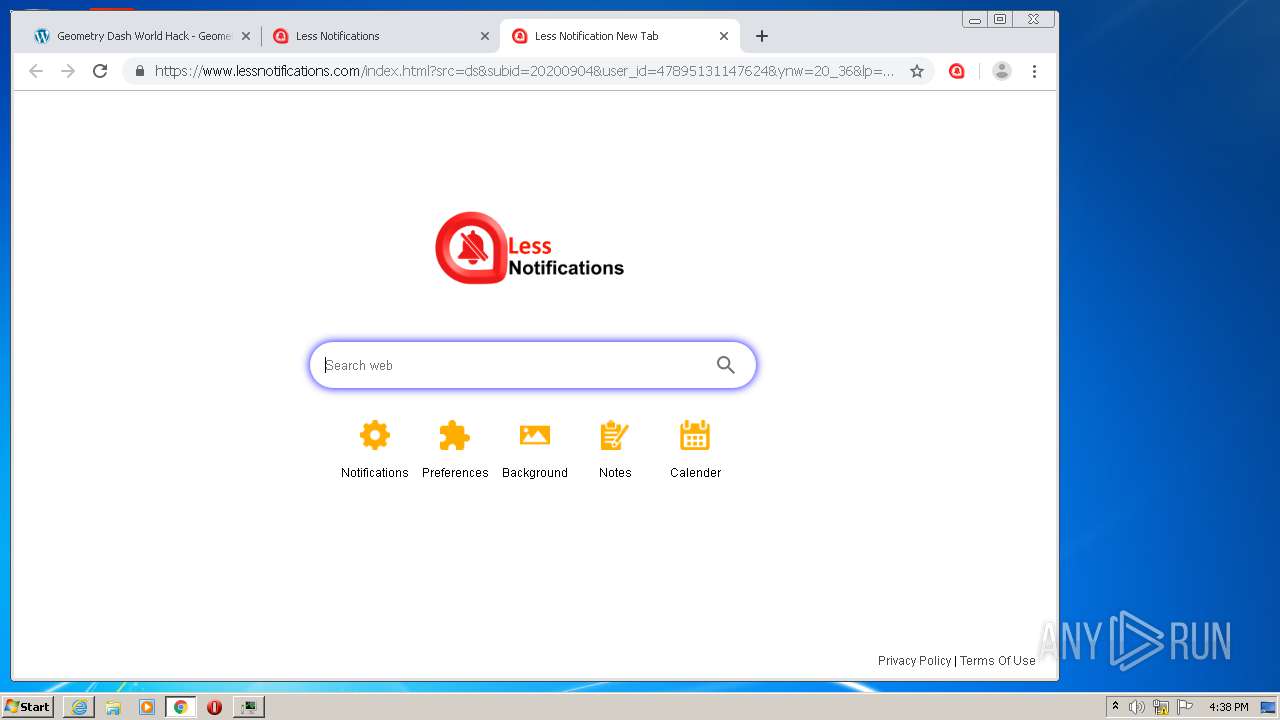The image size is (1280, 720).
Task: Open the Windows Start menu
Action: click(27, 706)
